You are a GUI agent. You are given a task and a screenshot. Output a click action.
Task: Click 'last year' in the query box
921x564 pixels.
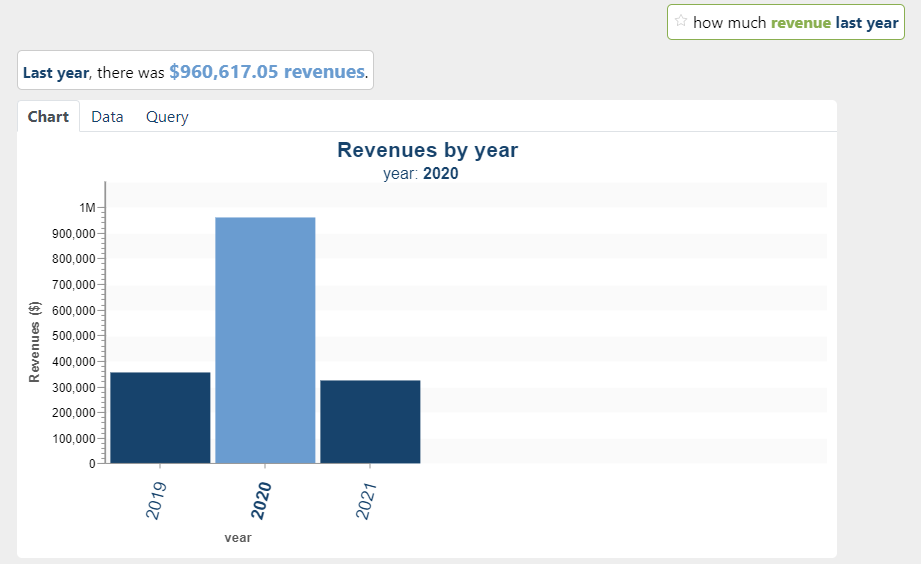click(867, 22)
